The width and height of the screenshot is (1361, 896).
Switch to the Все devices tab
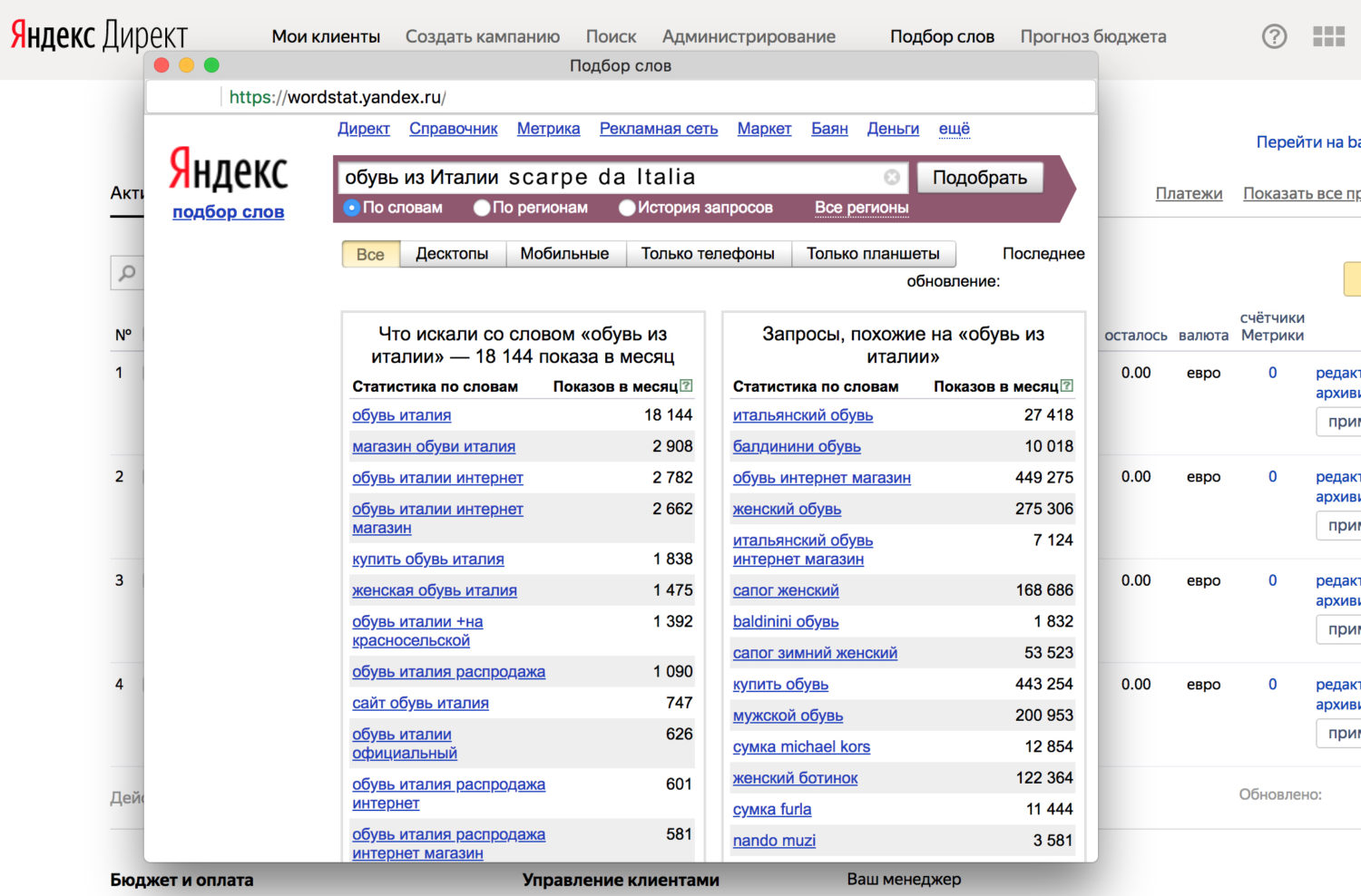click(370, 254)
